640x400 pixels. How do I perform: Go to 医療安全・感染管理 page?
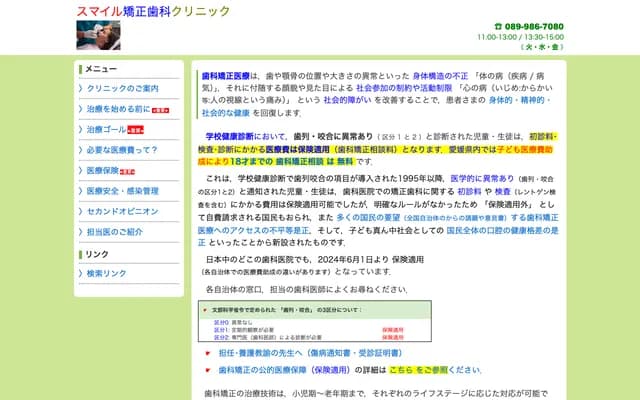click(122, 191)
